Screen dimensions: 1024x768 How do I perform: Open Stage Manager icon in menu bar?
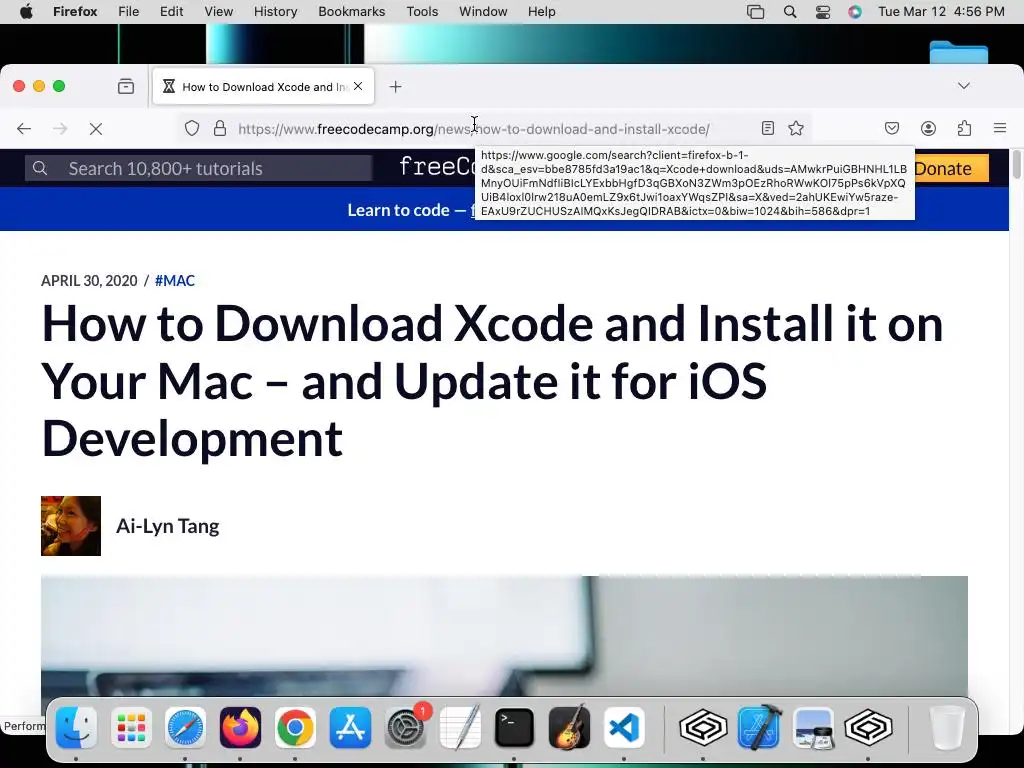click(756, 11)
